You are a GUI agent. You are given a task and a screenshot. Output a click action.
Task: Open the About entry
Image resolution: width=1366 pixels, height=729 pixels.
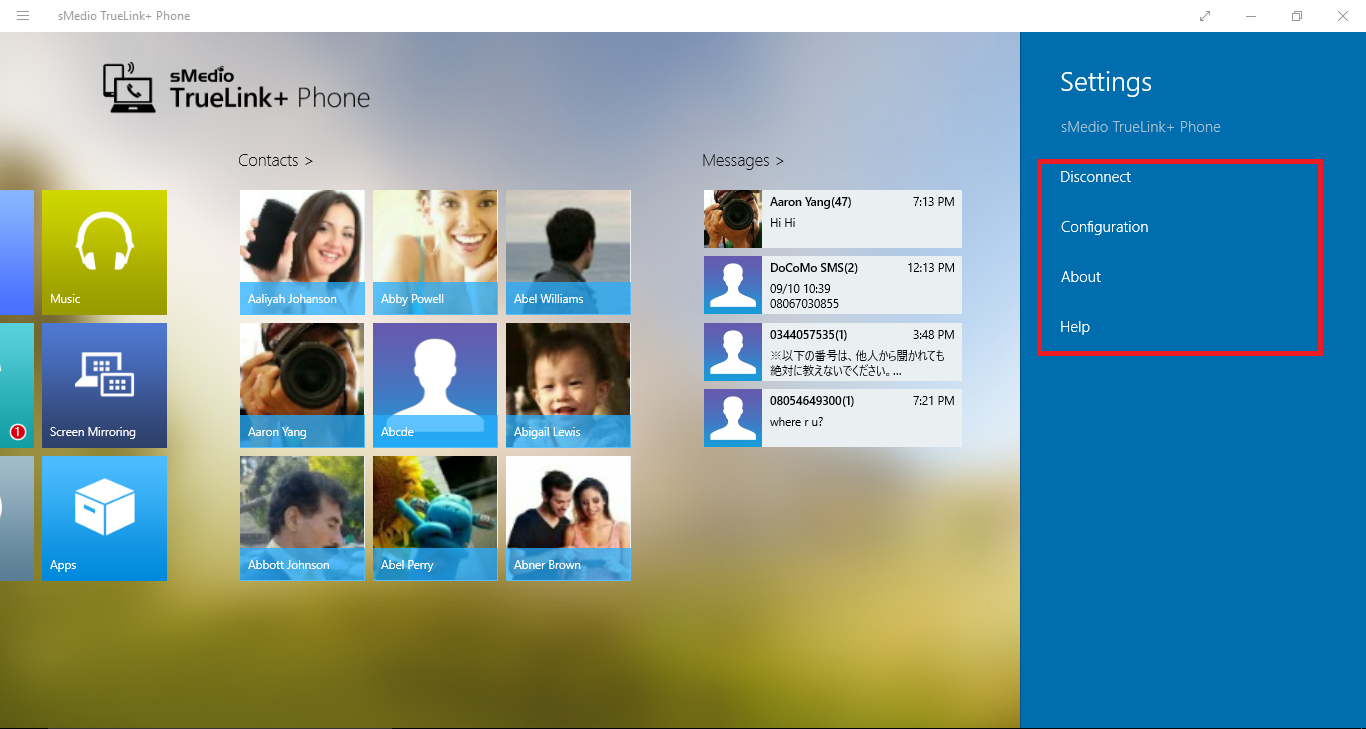(x=1080, y=277)
